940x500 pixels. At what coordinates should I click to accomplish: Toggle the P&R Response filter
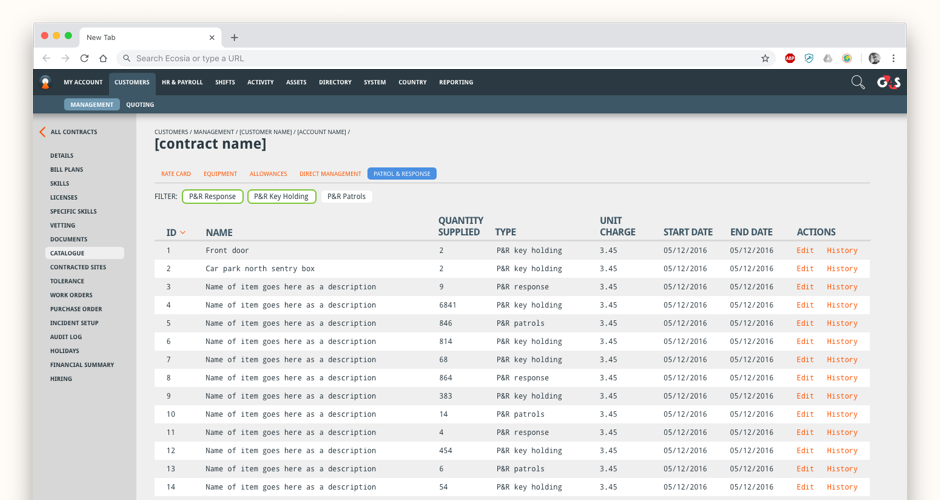click(212, 197)
